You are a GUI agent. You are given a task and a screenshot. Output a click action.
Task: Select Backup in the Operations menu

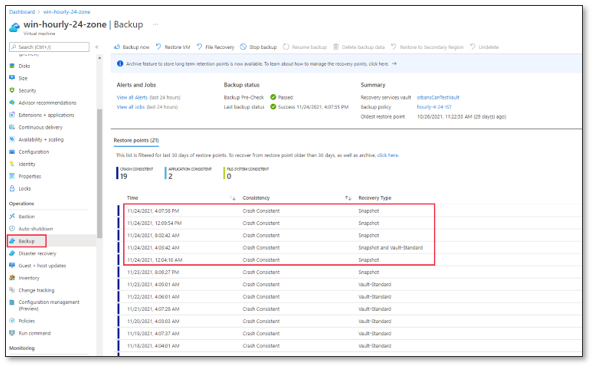pyautogui.click(x=26, y=241)
